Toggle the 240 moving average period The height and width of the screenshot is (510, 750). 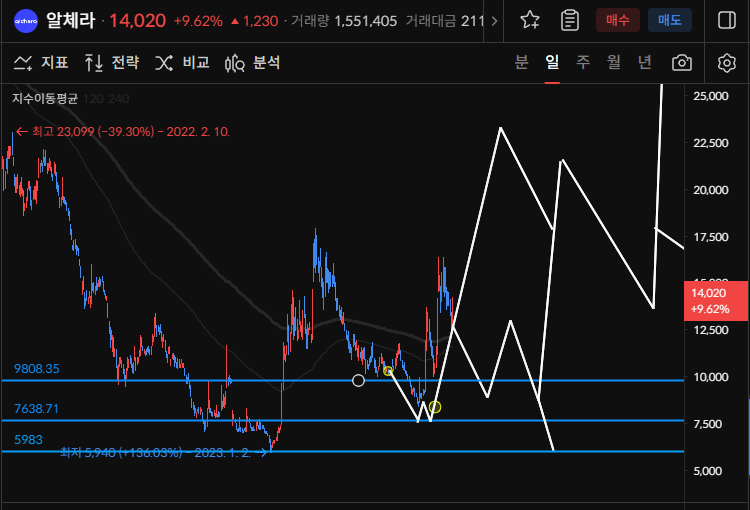pyautogui.click(x=118, y=99)
